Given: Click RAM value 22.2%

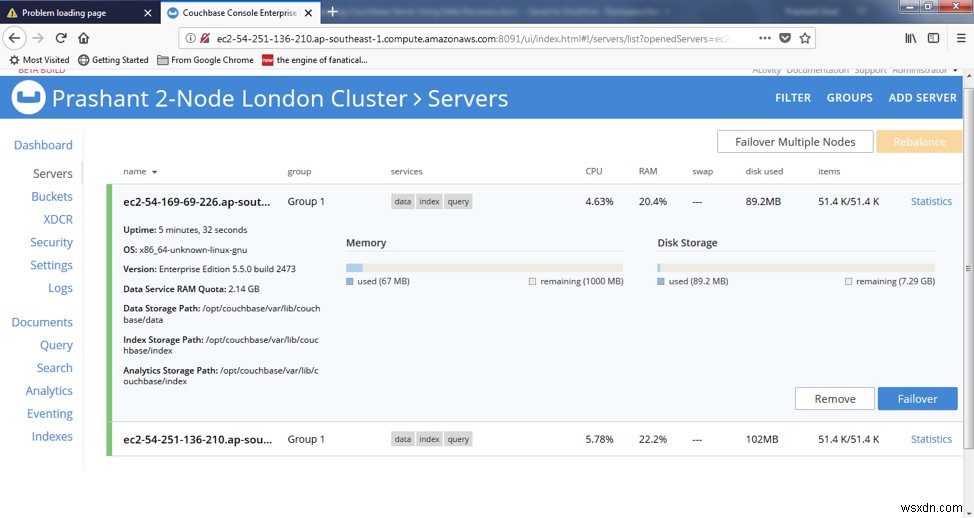Looking at the screenshot, I should (653, 439).
